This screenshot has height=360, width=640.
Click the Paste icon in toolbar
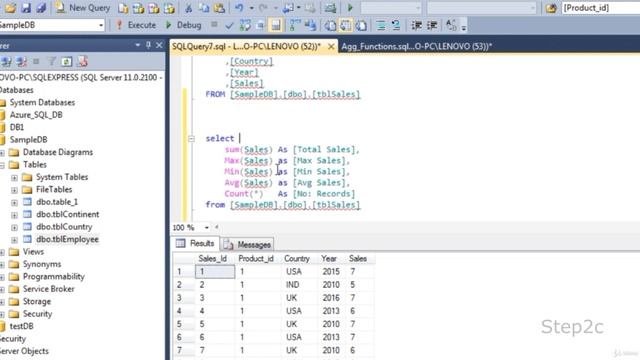click(x=219, y=8)
